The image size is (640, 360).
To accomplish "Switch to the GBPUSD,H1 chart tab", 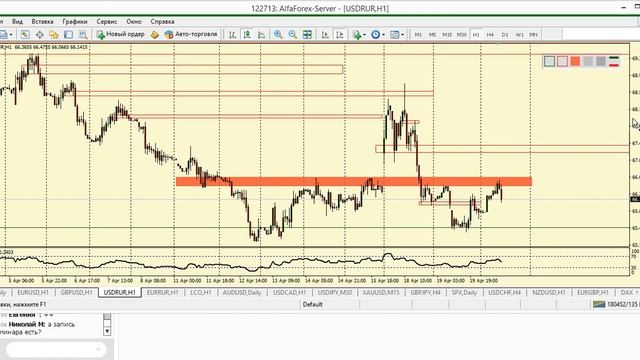I will (76, 293).
